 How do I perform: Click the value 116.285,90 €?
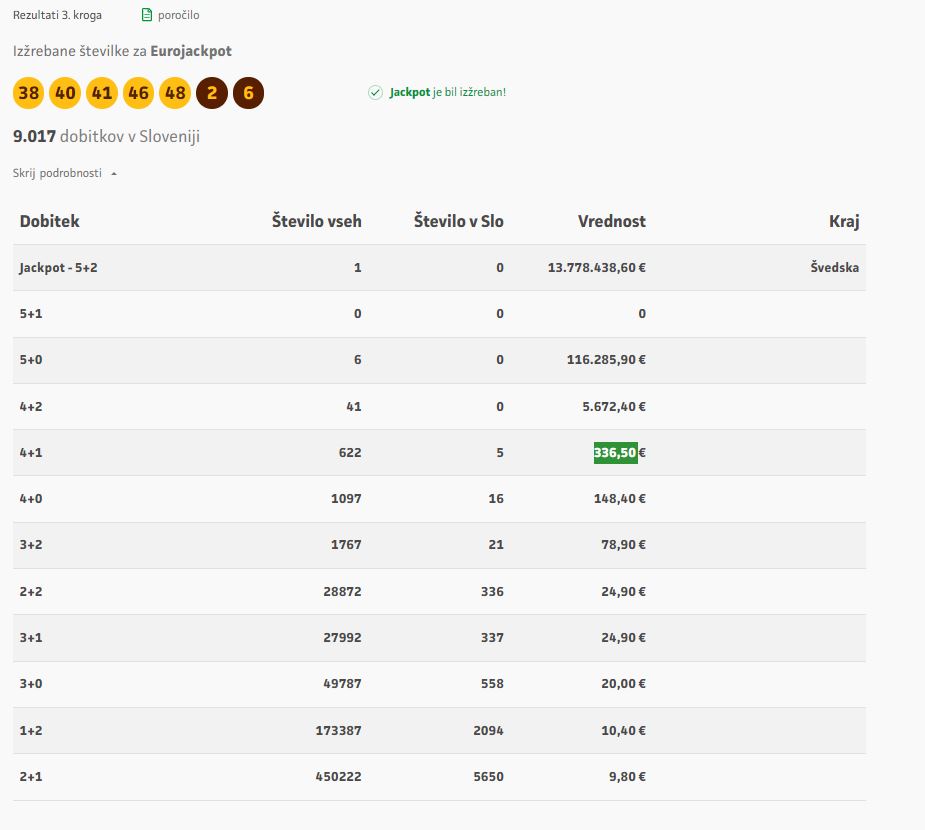click(606, 360)
